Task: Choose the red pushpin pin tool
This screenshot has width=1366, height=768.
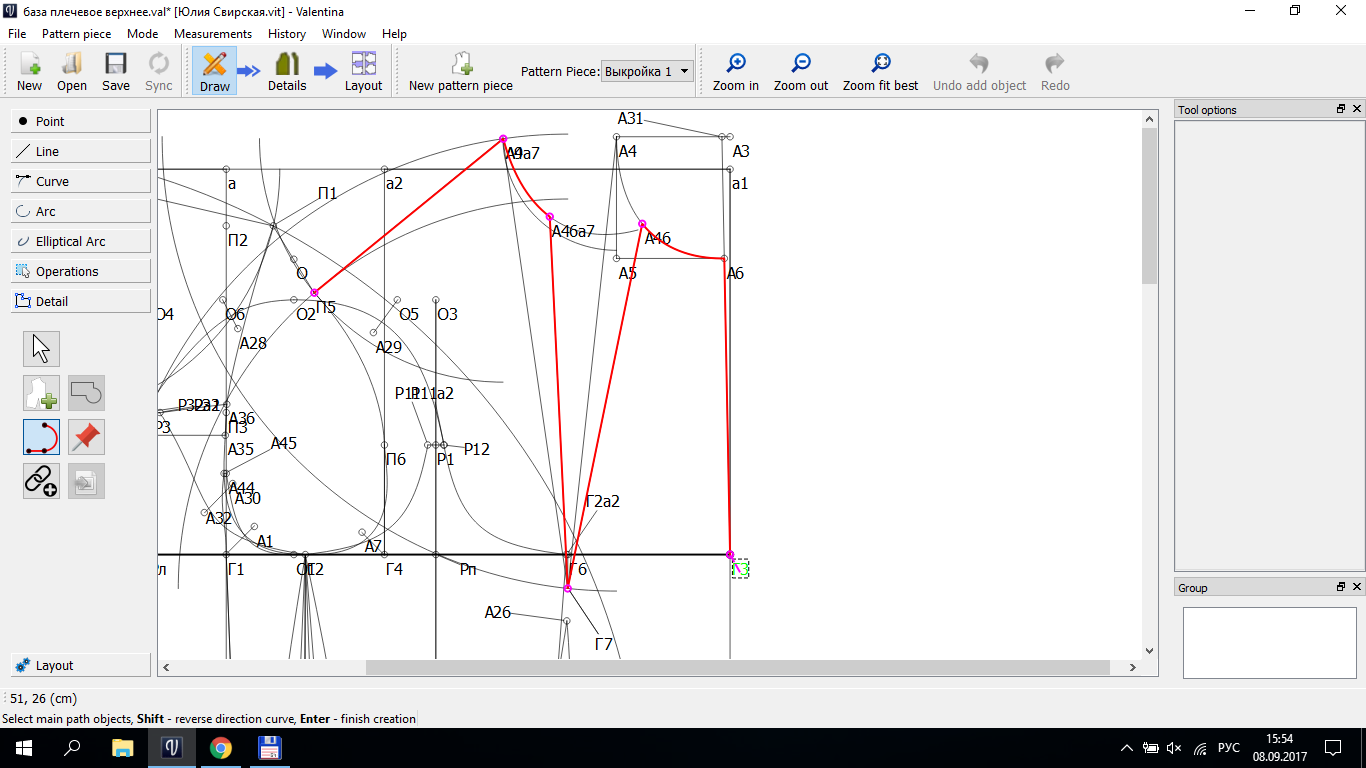Action: click(86, 437)
